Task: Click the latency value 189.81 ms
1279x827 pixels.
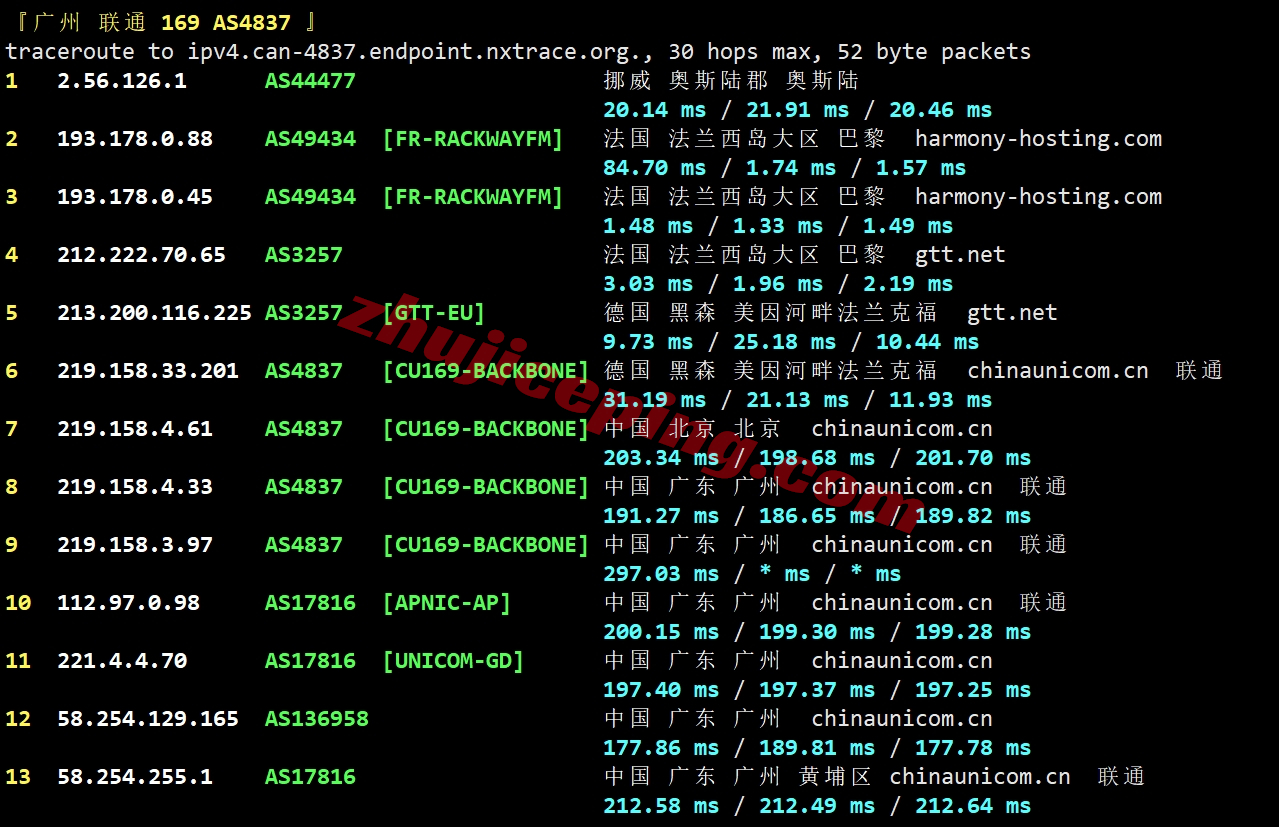Action: pyautogui.click(x=817, y=748)
